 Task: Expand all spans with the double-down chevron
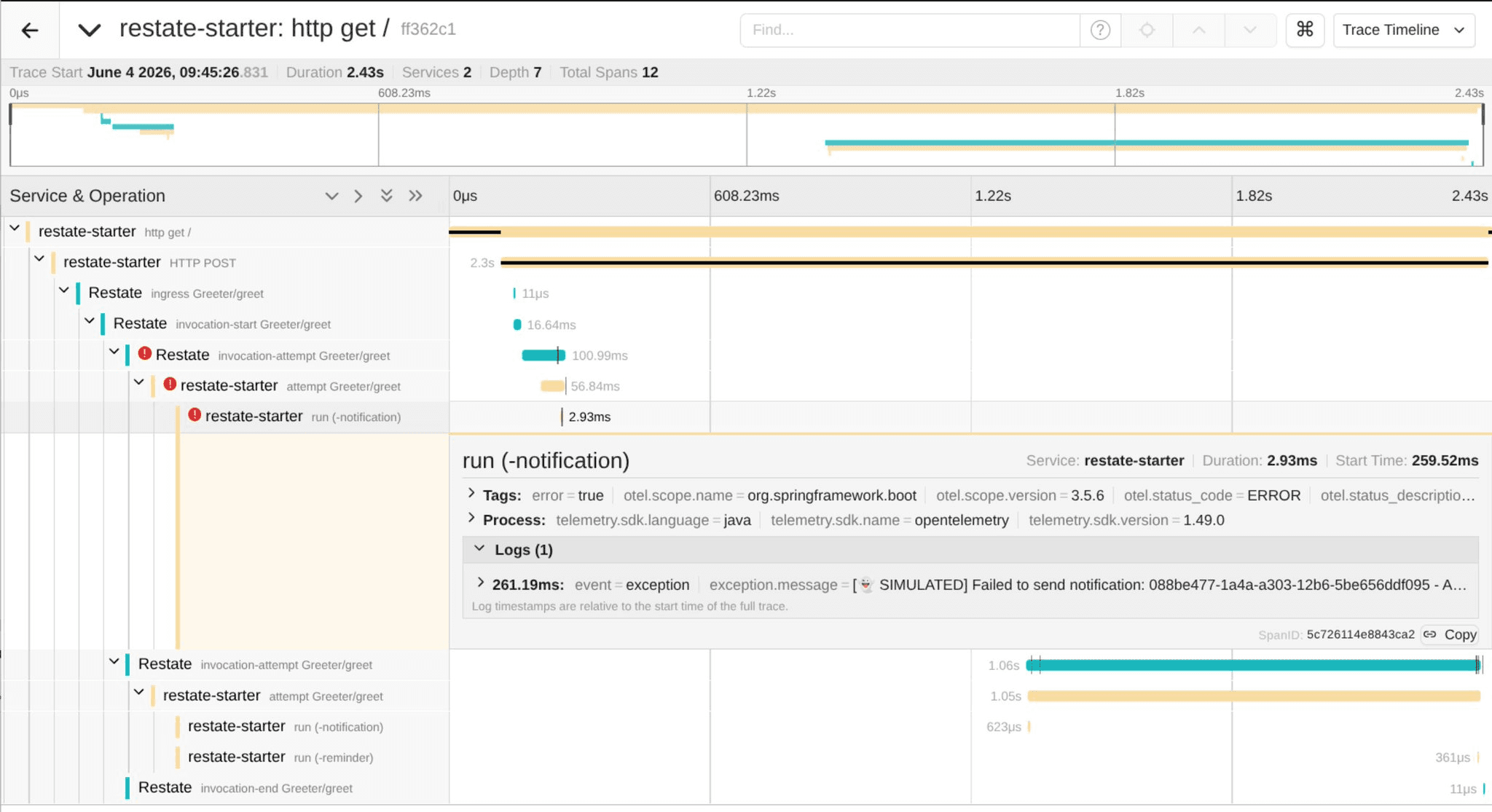(387, 196)
